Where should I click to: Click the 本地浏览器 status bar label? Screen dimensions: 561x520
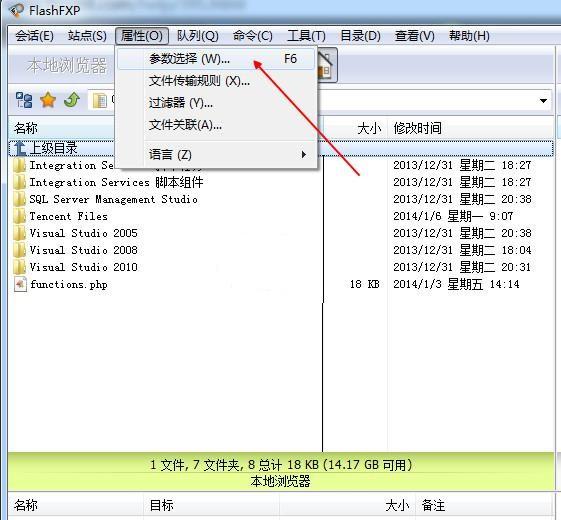coord(280,481)
